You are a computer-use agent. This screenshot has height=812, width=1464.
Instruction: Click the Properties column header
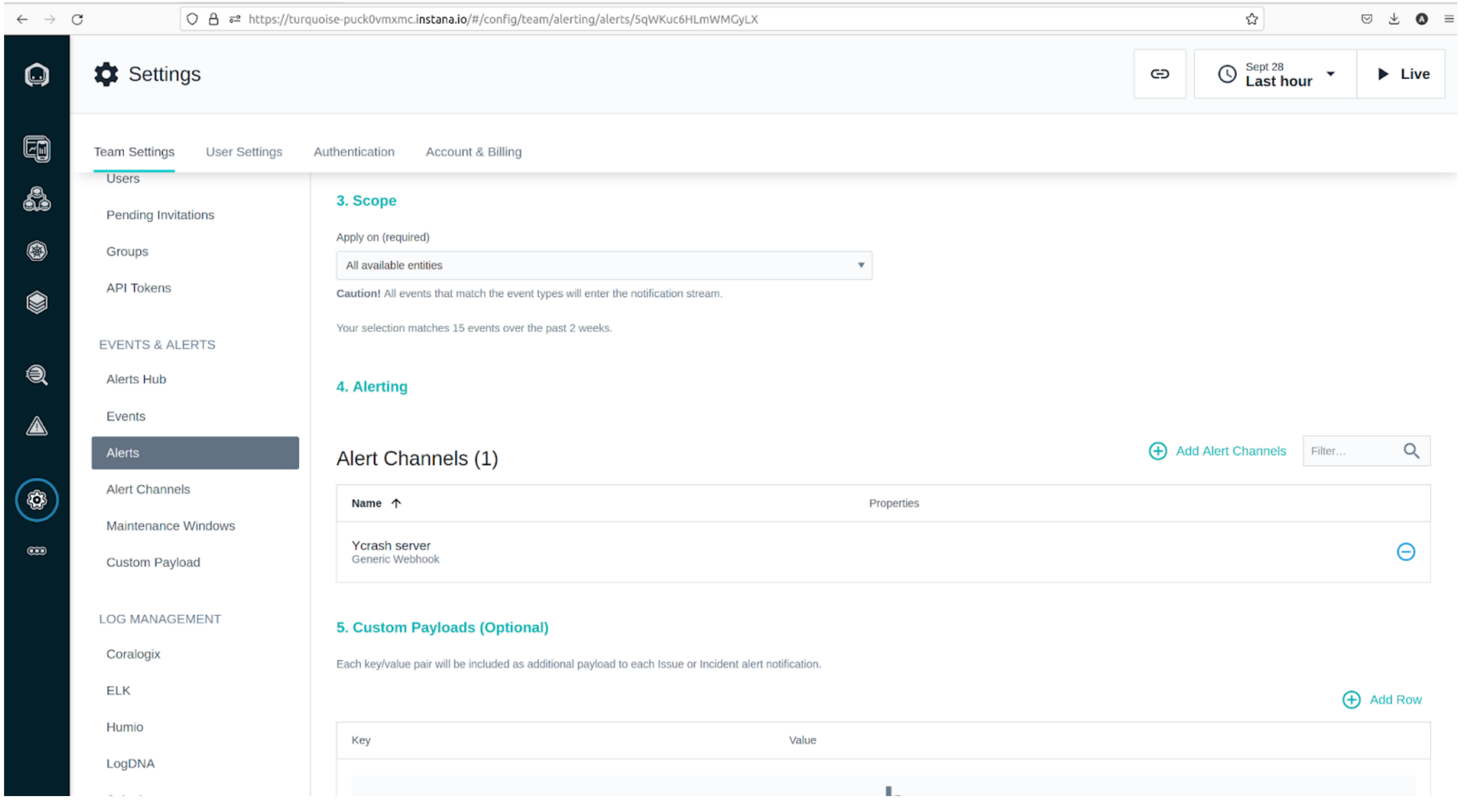[x=894, y=504]
